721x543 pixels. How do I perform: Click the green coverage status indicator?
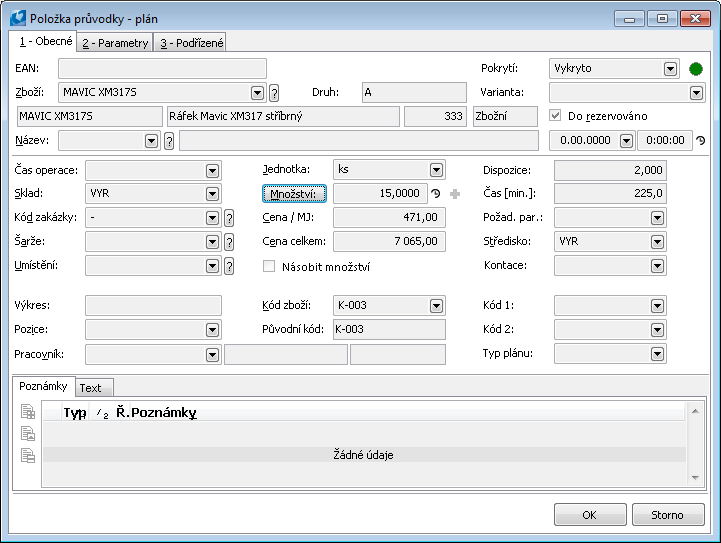[696, 69]
